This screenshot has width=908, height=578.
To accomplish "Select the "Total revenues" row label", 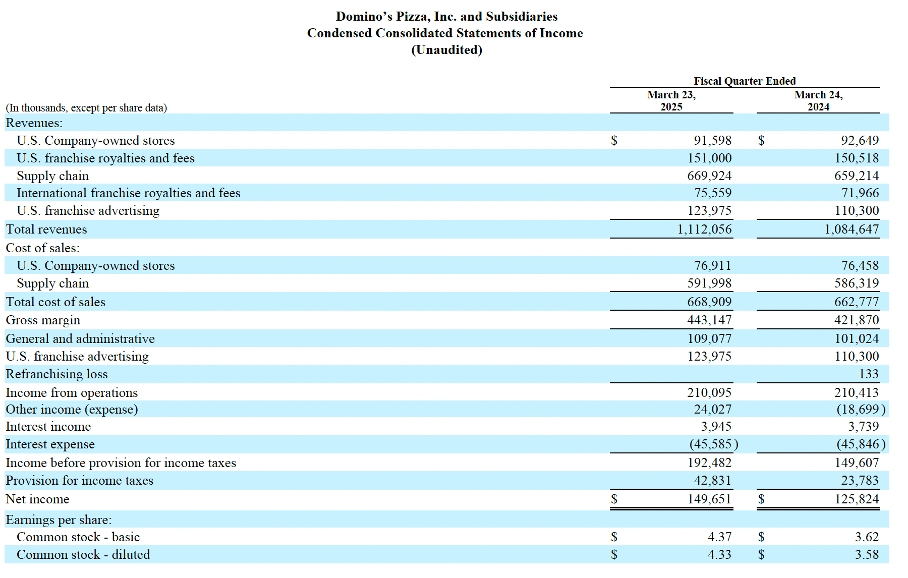I will tap(46, 229).
